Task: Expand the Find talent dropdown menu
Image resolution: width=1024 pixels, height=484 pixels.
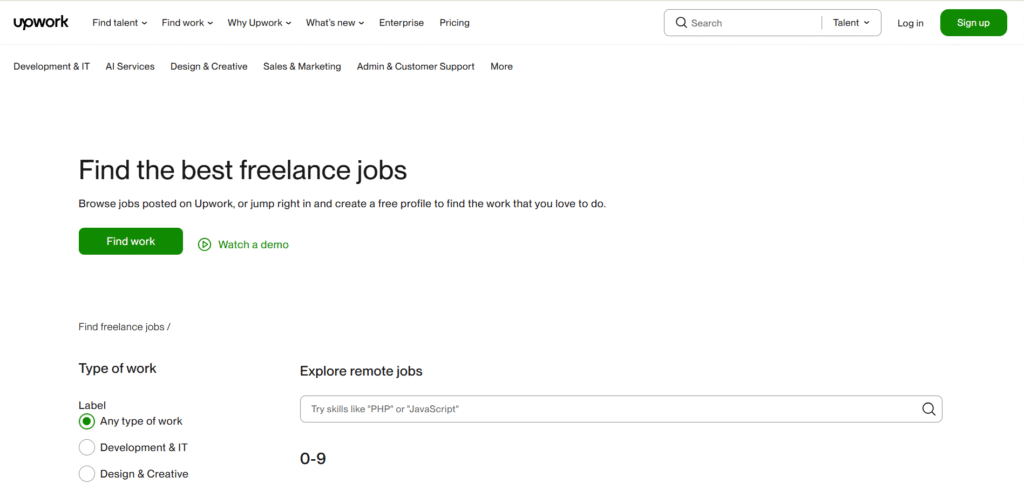Action: (120, 23)
